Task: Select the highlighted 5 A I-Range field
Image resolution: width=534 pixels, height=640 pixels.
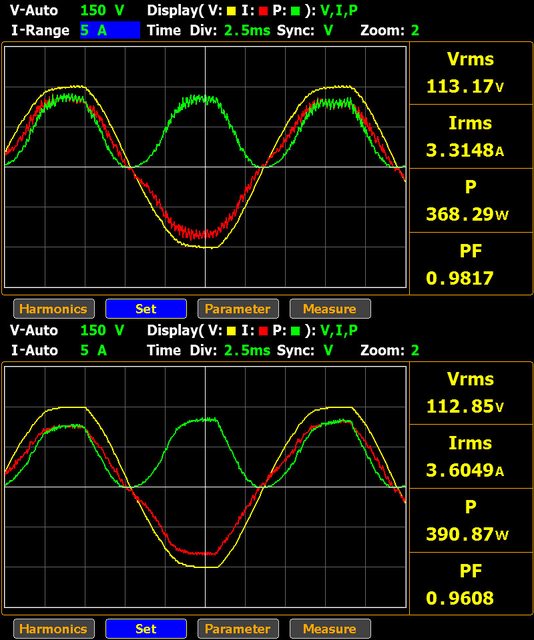Action: click(x=110, y=31)
